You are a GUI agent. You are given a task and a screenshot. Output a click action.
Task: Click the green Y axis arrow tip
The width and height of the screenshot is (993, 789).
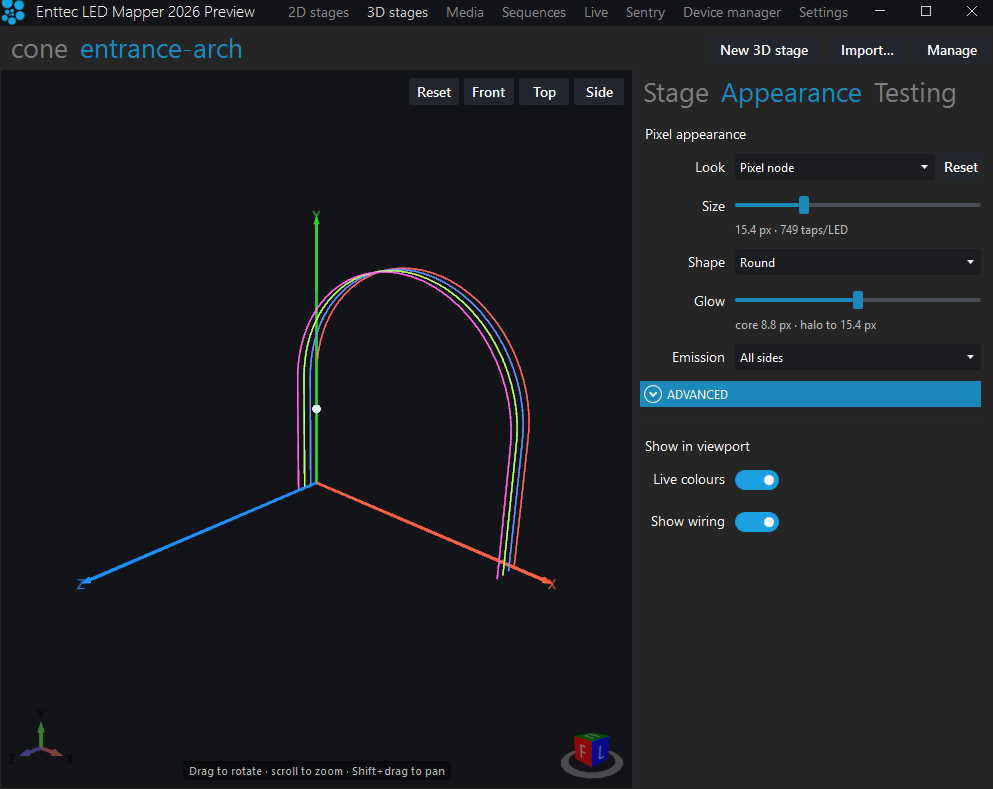tap(317, 218)
